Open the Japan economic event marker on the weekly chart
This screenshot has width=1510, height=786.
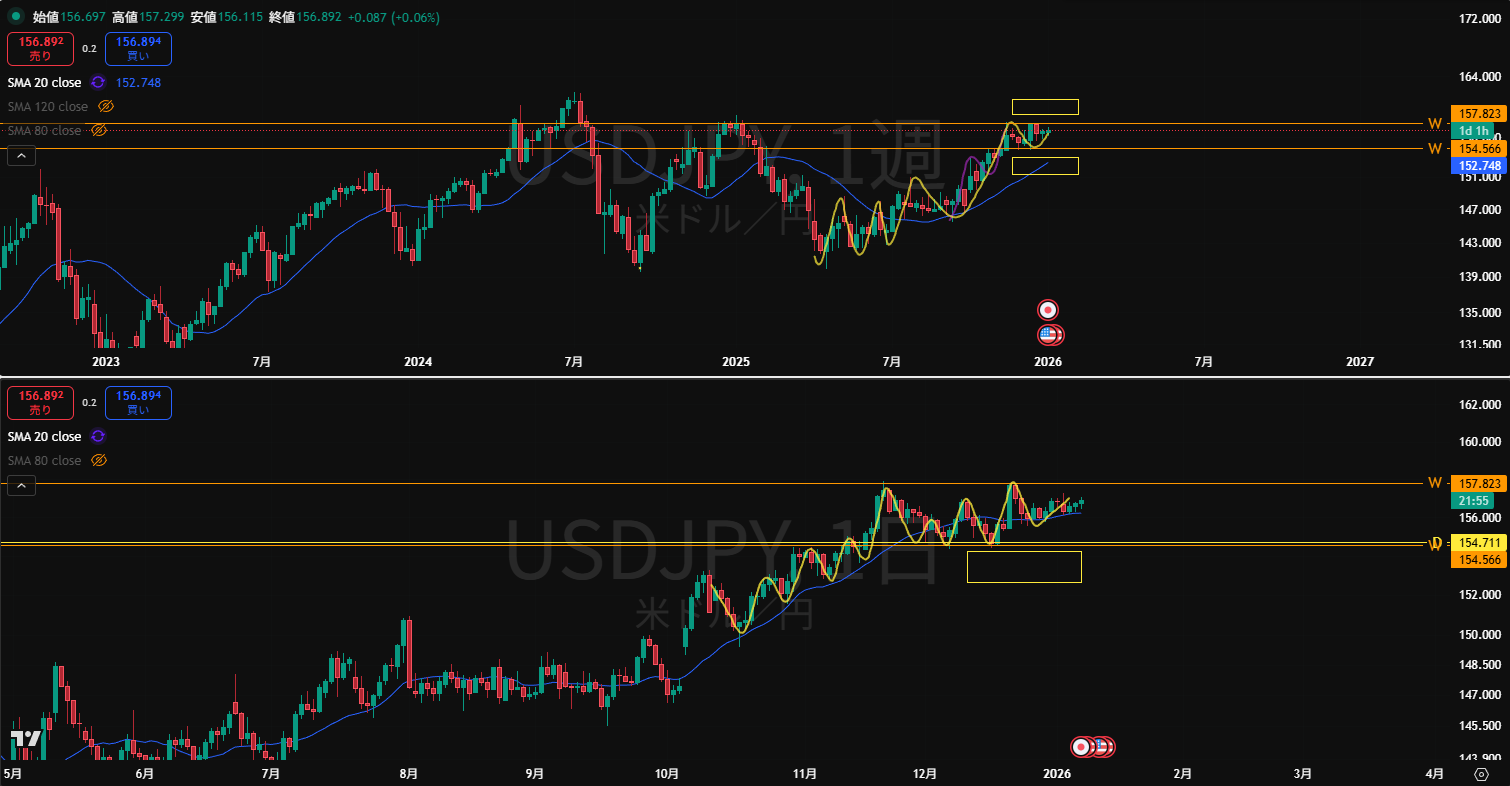tap(1047, 310)
